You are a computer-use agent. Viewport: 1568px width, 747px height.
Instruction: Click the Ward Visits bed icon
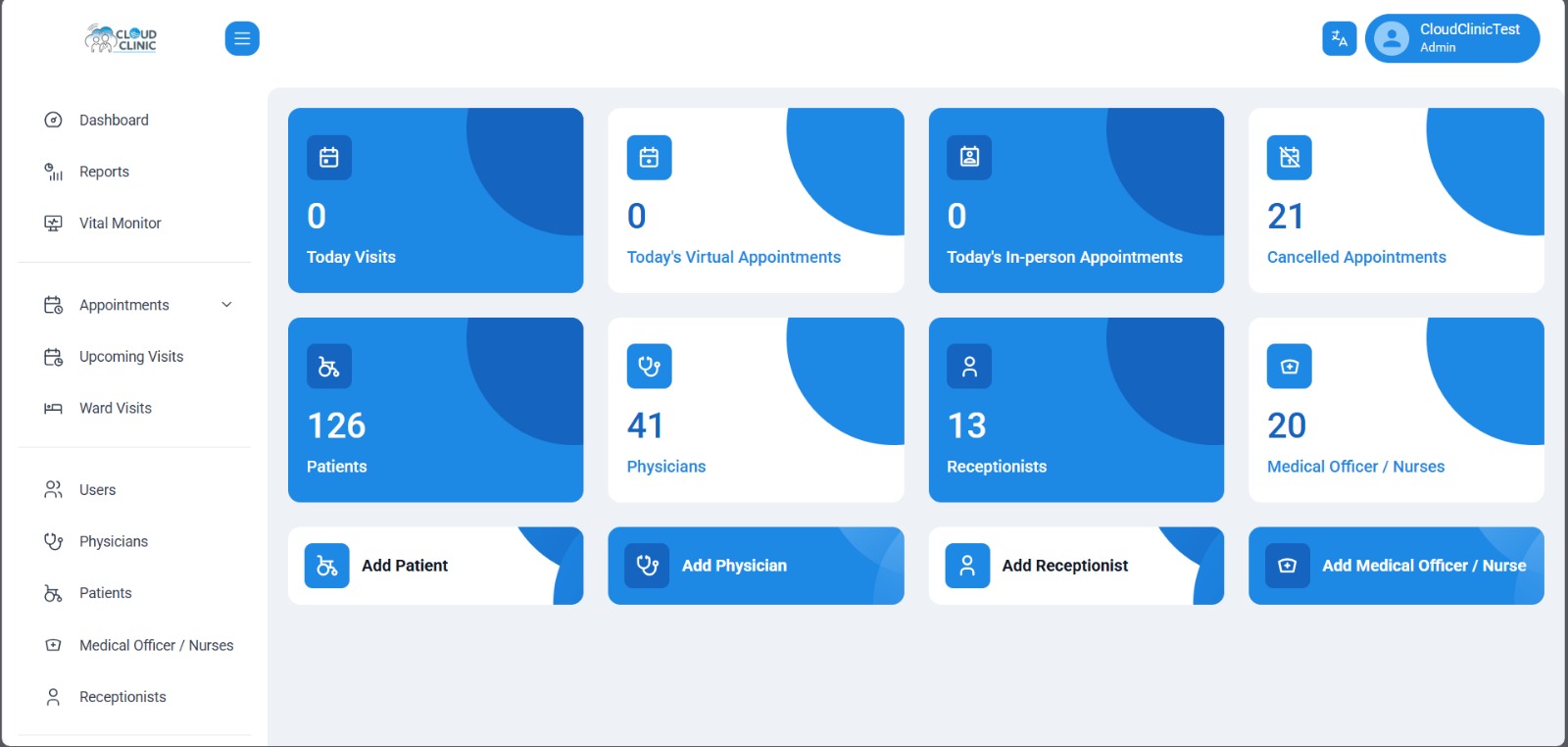54,409
